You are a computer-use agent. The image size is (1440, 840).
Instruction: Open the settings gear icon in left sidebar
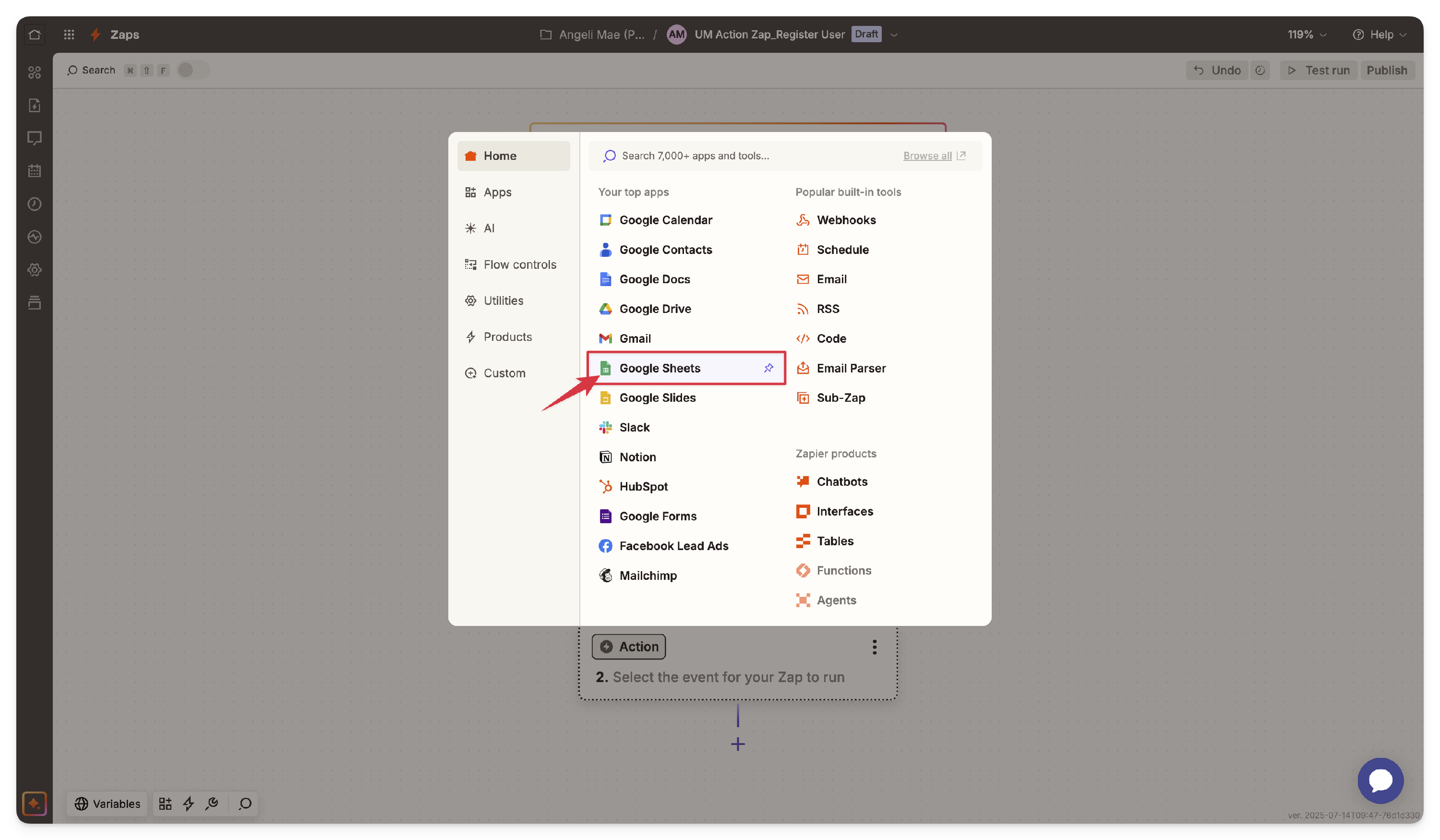34,270
